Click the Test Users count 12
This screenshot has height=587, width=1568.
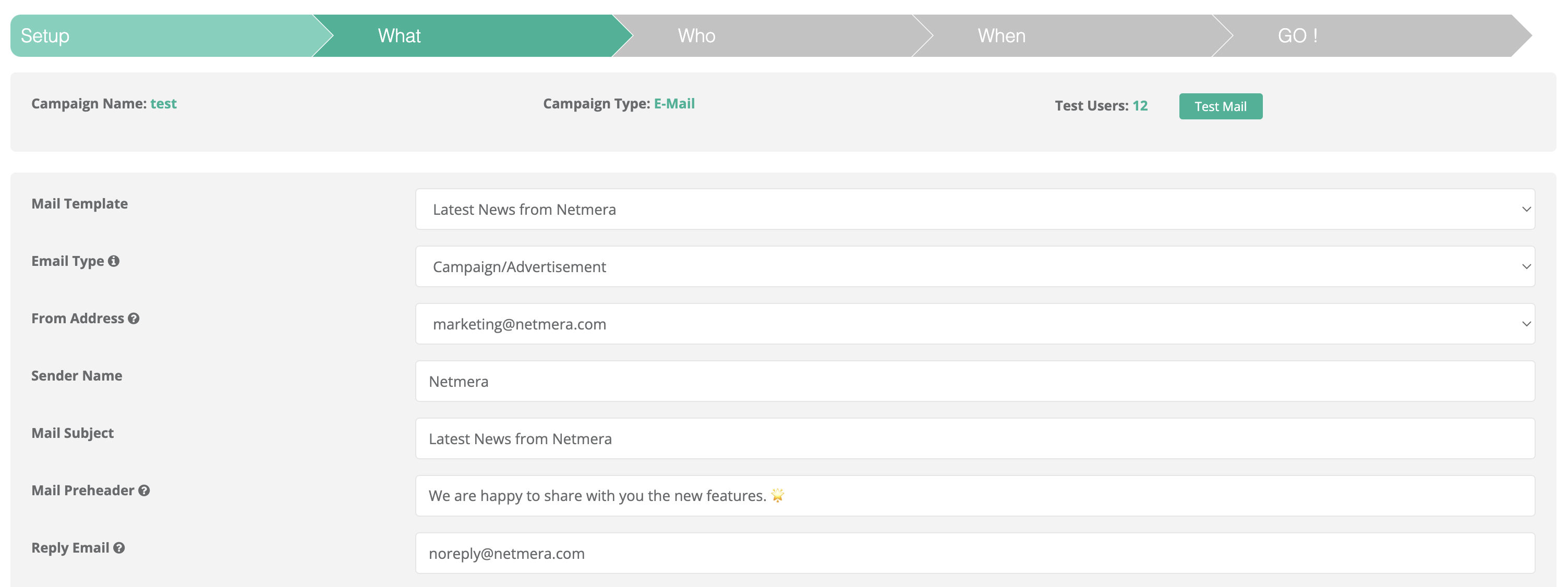[1139, 106]
